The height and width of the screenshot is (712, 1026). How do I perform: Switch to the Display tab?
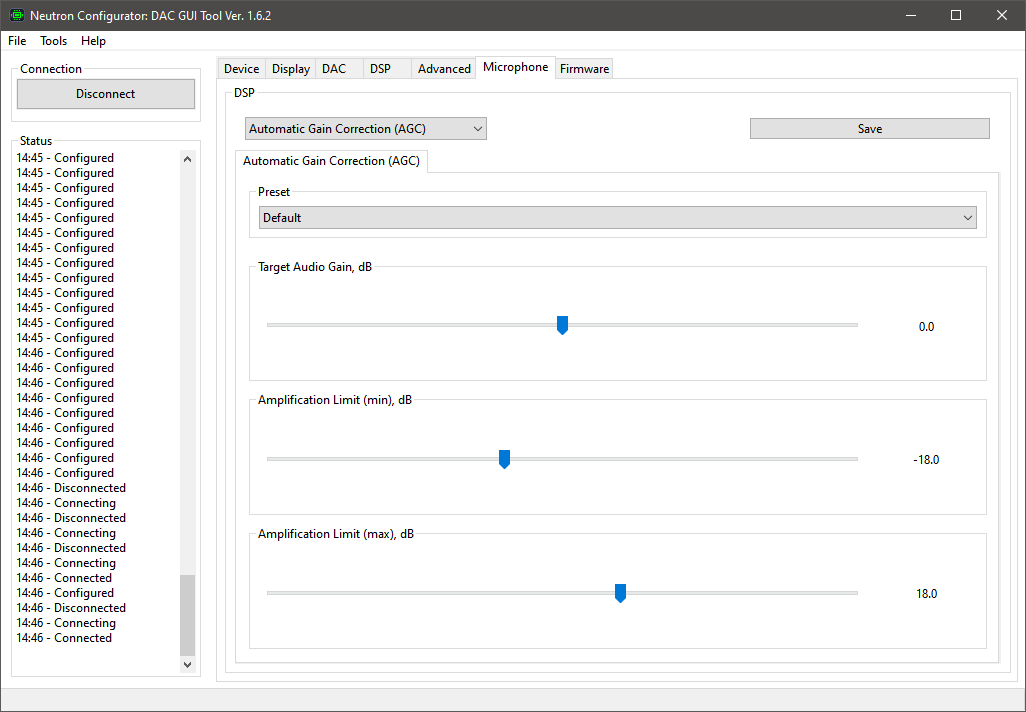pyautogui.click(x=290, y=69)
